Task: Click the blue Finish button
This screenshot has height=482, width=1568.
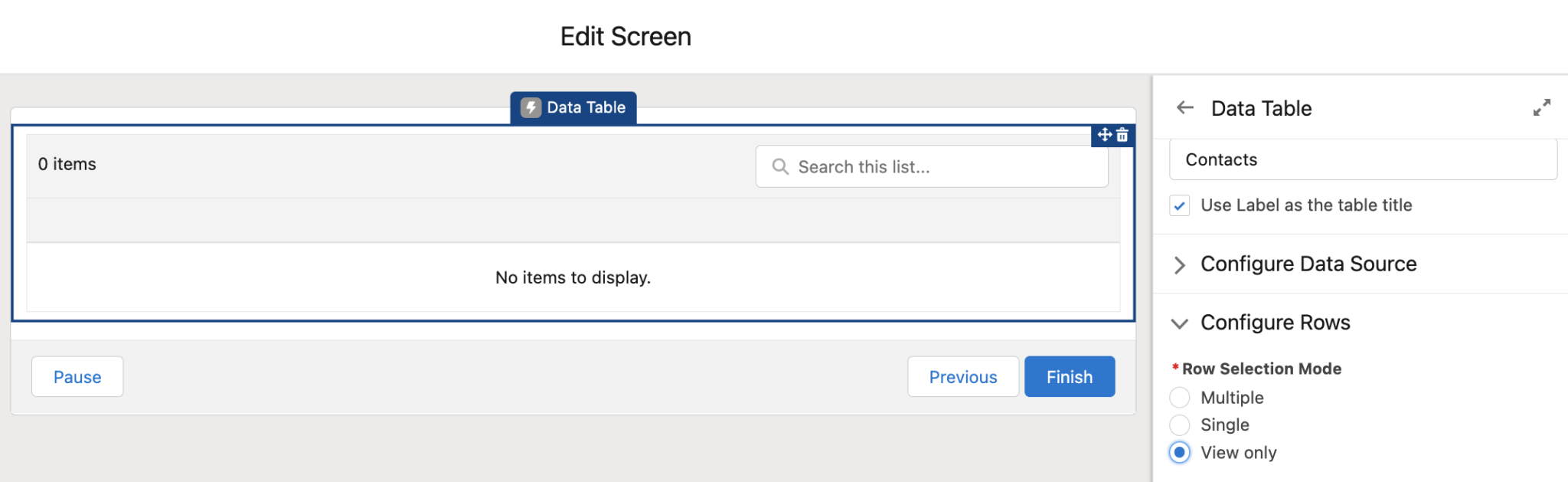Action: point(1069,376)
